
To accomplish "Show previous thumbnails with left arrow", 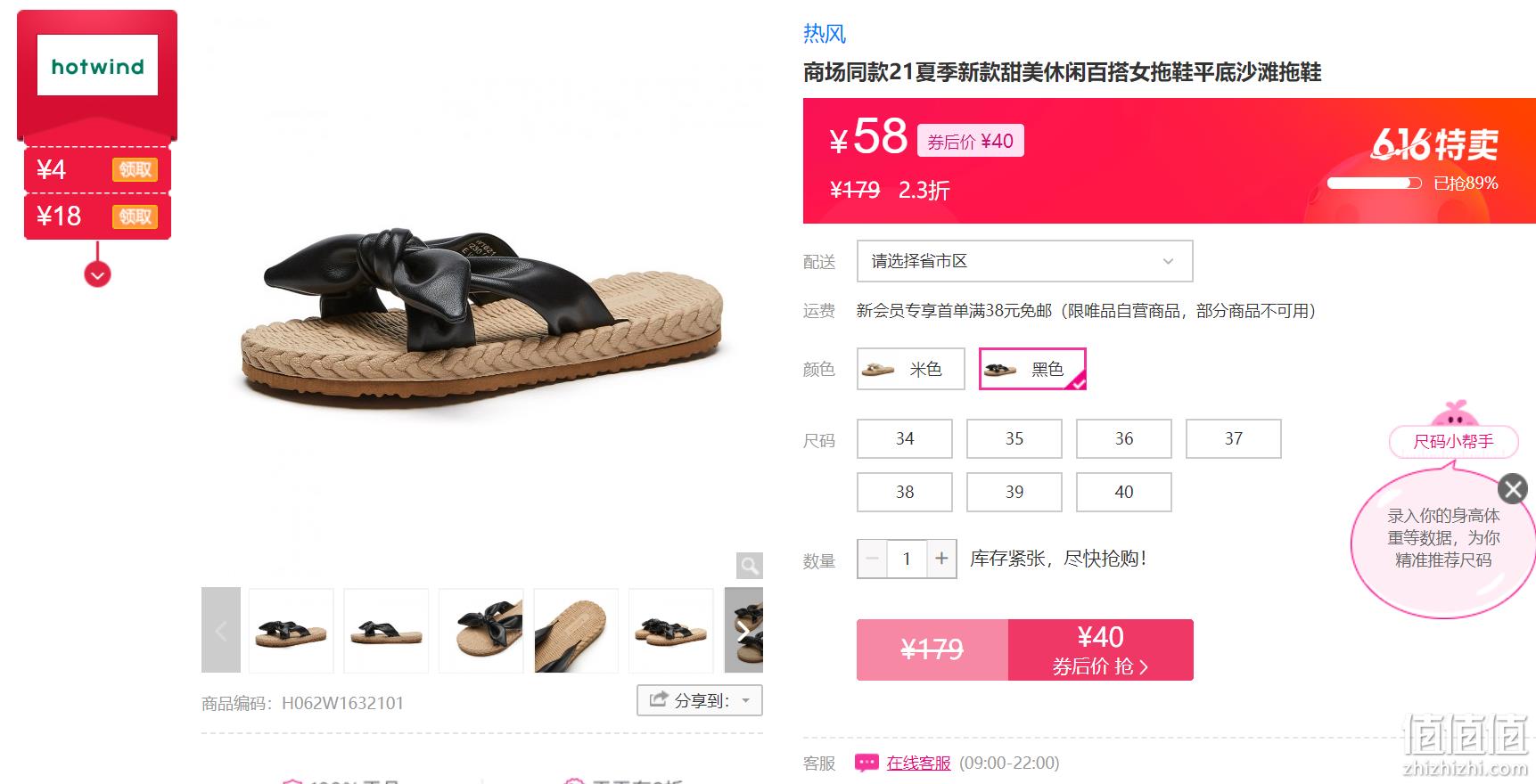I will [x=221, y=630].
